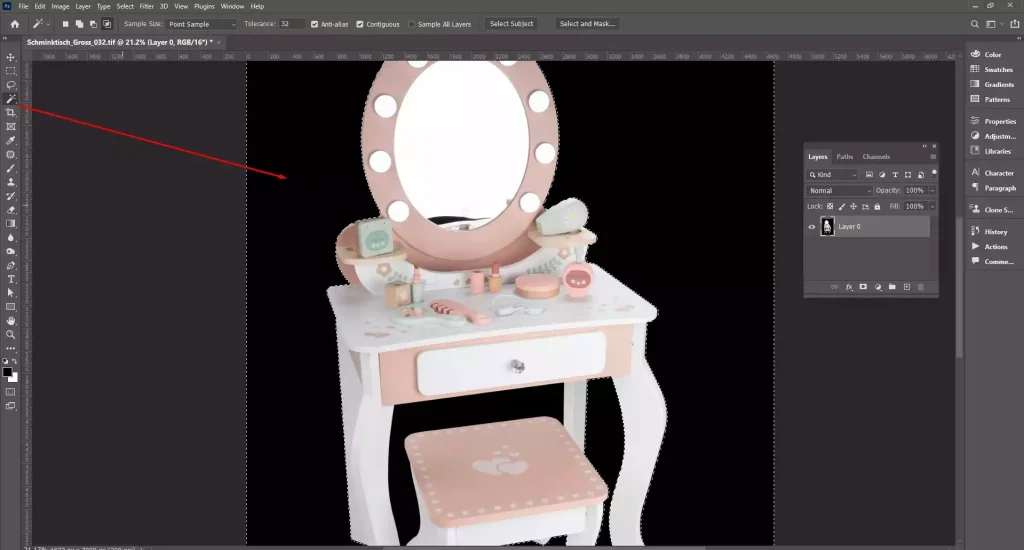
Task: Add a layer mask from Layers panel
Action: (x=863, y=287)
